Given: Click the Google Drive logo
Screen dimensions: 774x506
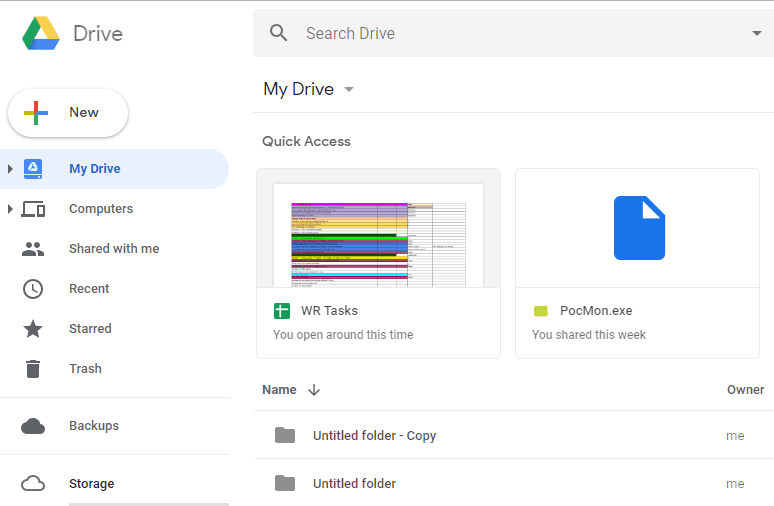Looking at the screenshot, I should [41, 33].
